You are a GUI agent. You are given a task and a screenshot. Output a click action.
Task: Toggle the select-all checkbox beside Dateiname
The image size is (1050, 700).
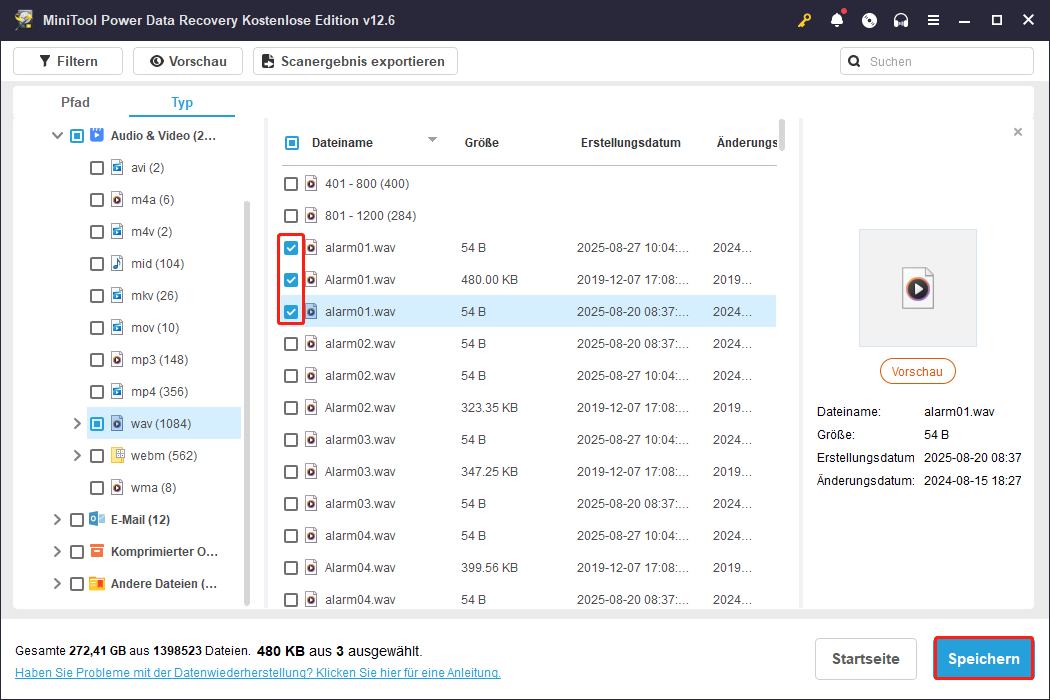click(292, 143)
